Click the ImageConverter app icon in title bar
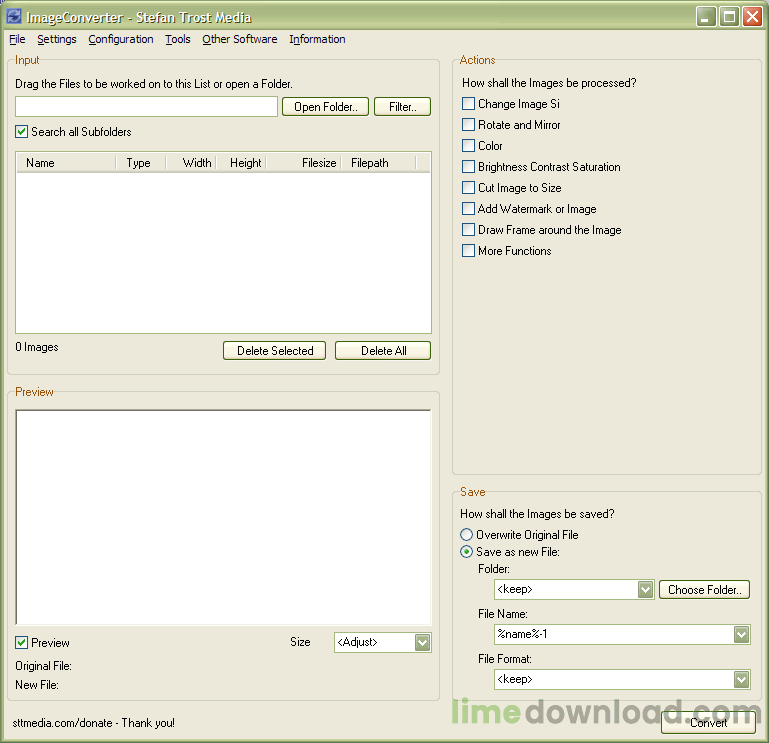Screen dimensions: 769x743 click(14, 17)
